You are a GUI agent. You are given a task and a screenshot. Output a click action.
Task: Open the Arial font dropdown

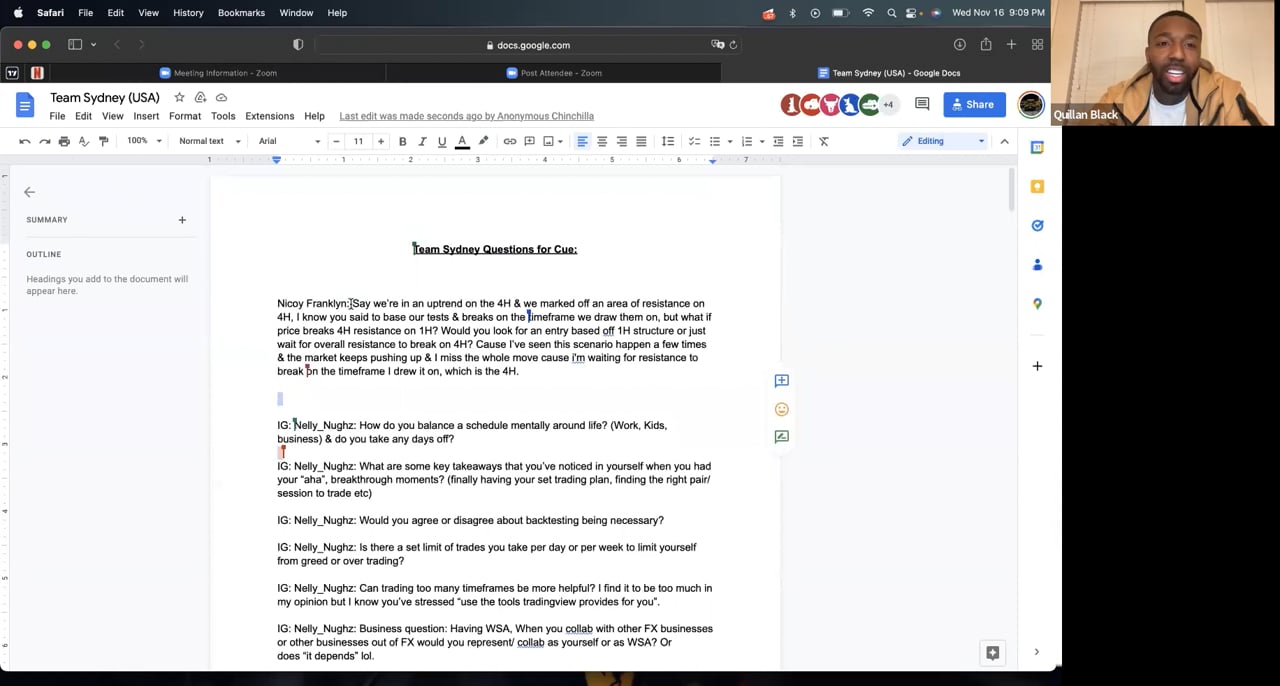pyautogui.click(x=290, y=141)
